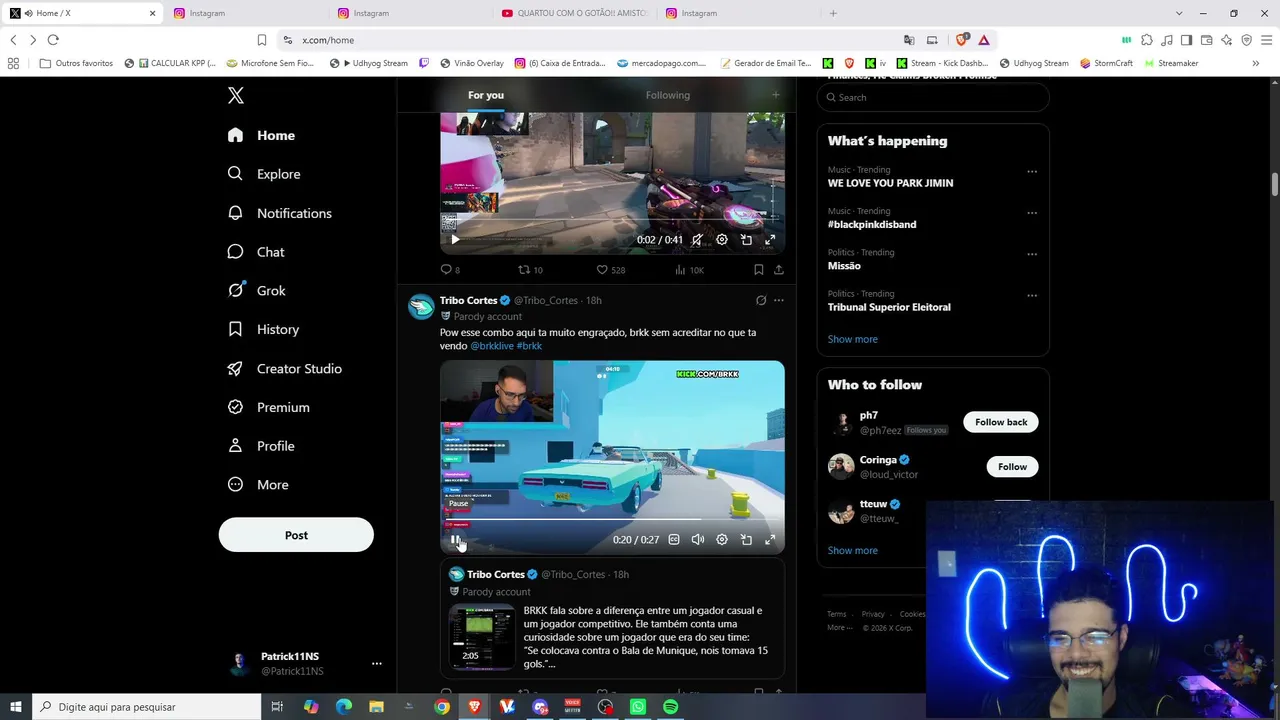Open a new browser tab

click(833, 13)
